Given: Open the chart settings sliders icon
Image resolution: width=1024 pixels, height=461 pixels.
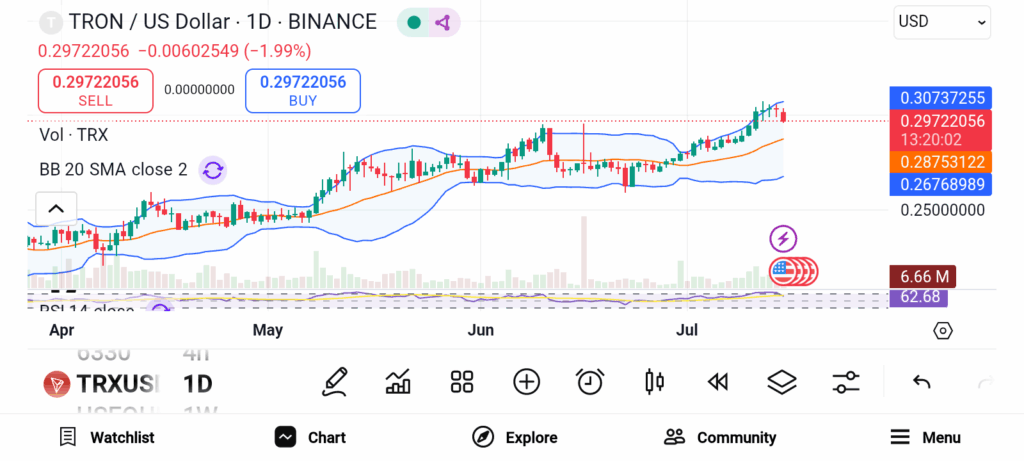Looking at the screenshot, I should coord(846,382).
